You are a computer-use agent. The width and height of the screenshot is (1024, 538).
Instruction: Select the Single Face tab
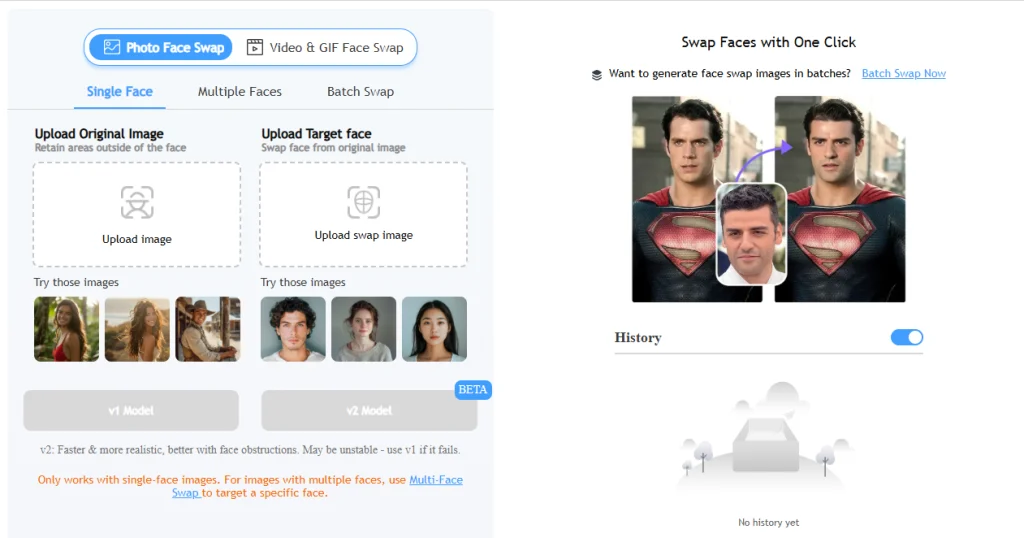point(120,91)
